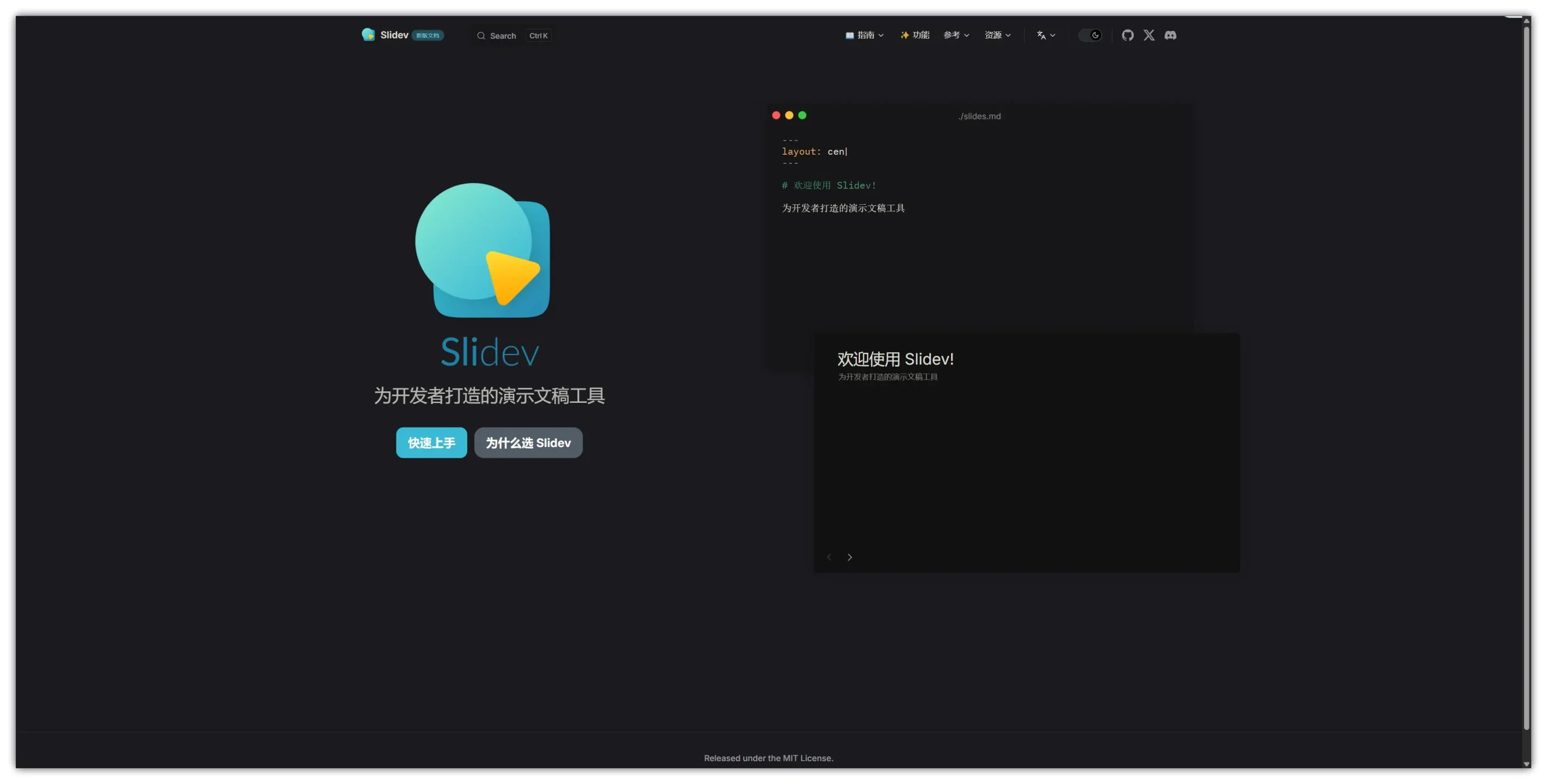Go to next slide in preview

[x=850, y=557]
